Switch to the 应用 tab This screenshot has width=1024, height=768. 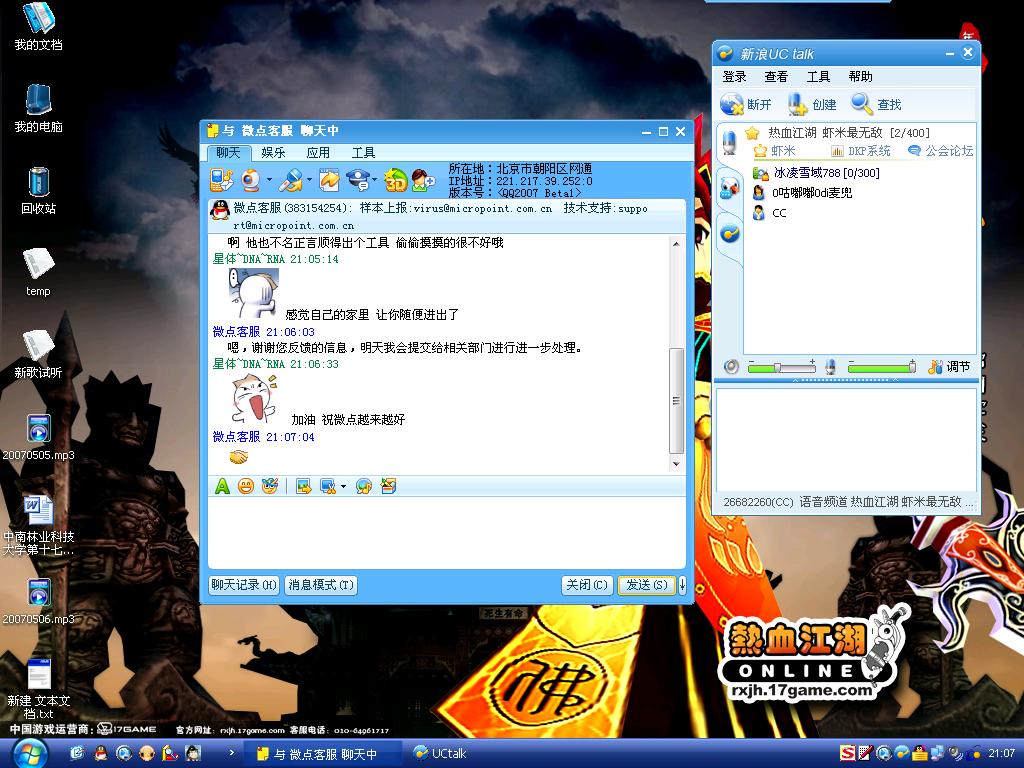[318, 153]
